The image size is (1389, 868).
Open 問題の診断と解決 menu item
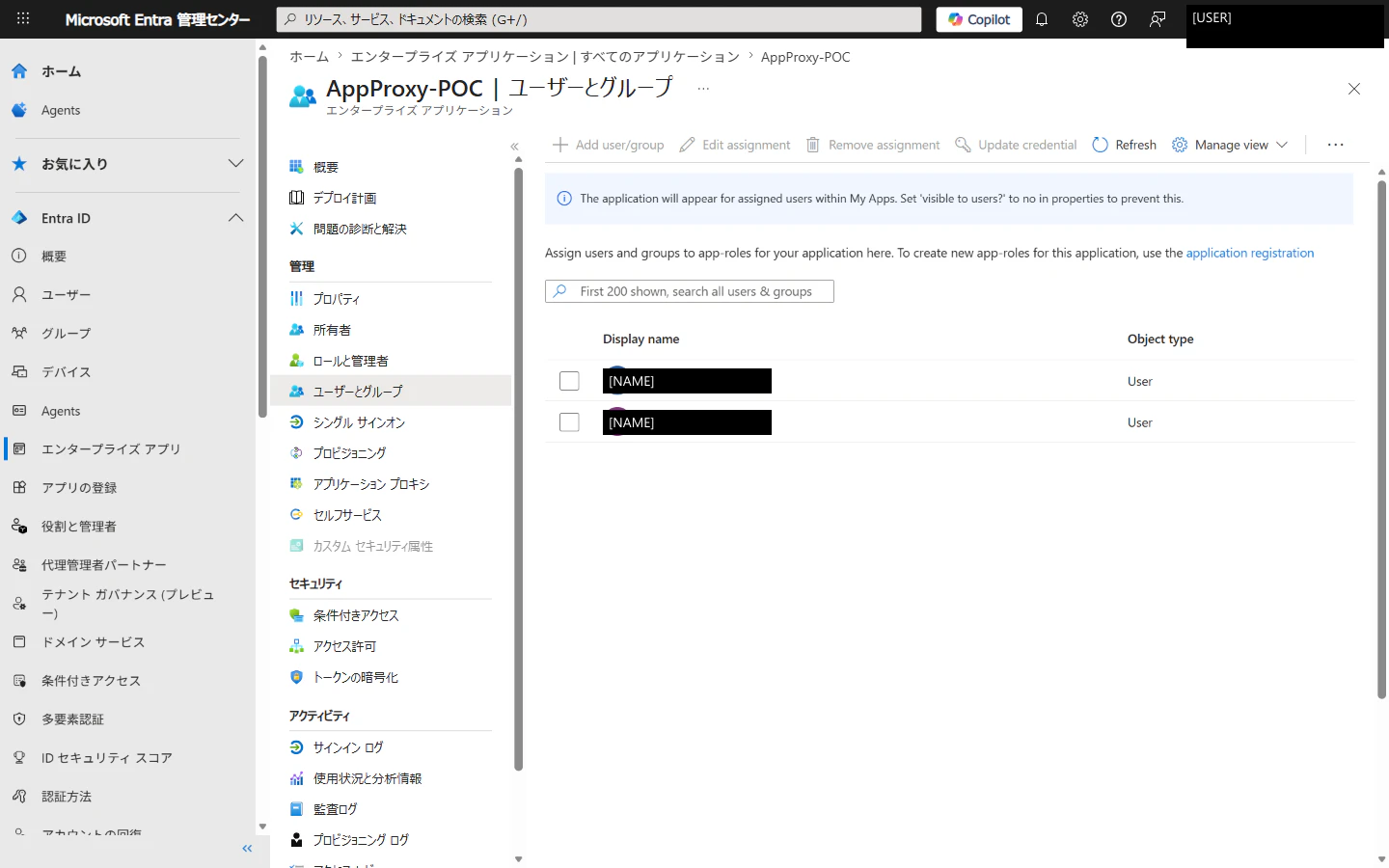tap(360, 229)
